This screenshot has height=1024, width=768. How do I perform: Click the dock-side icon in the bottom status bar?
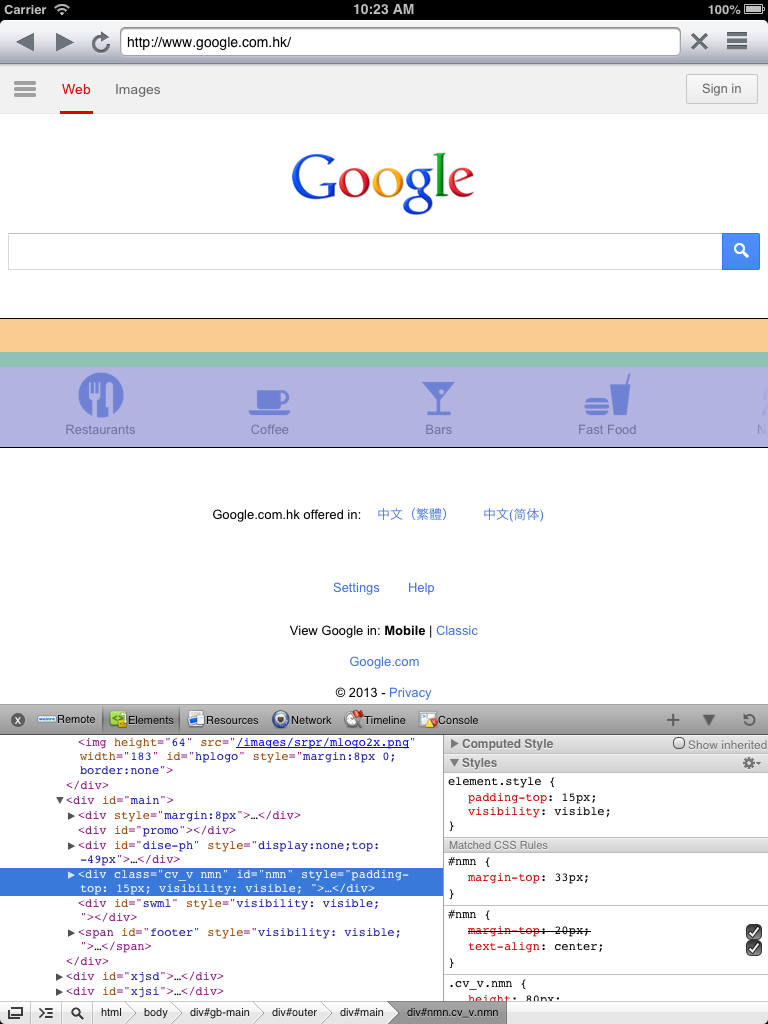click(x=15, y=1013)
